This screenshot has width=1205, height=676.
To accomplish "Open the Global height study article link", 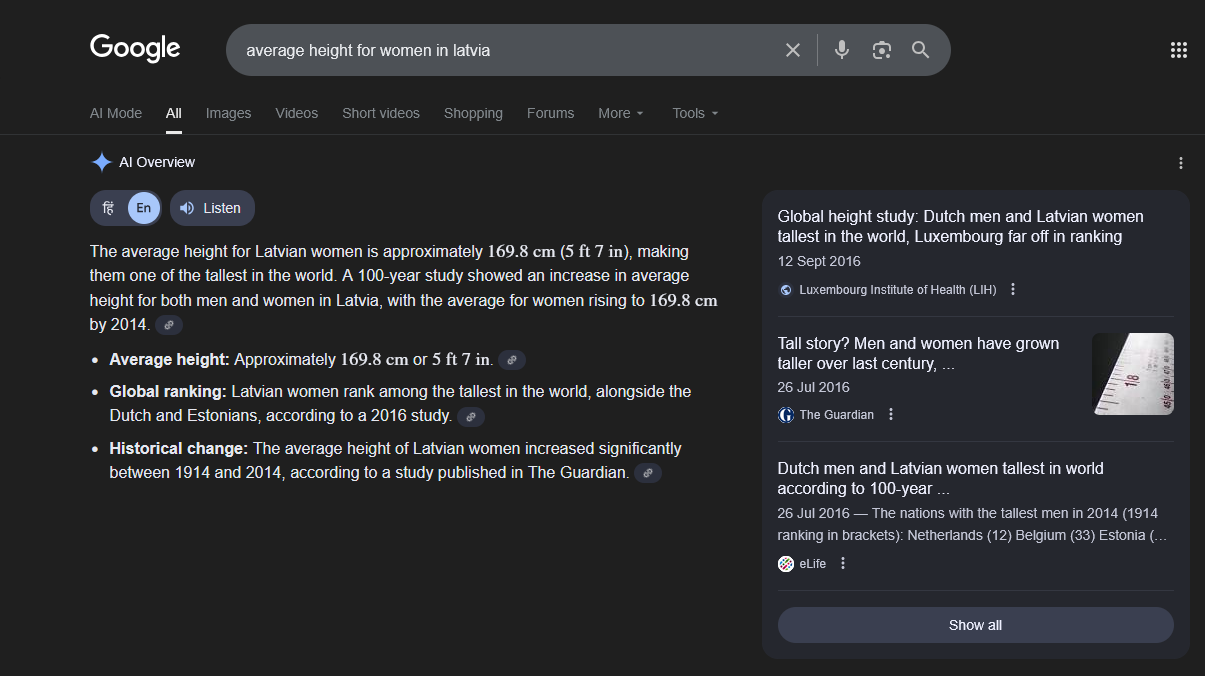I will click(x=960, y=226).
